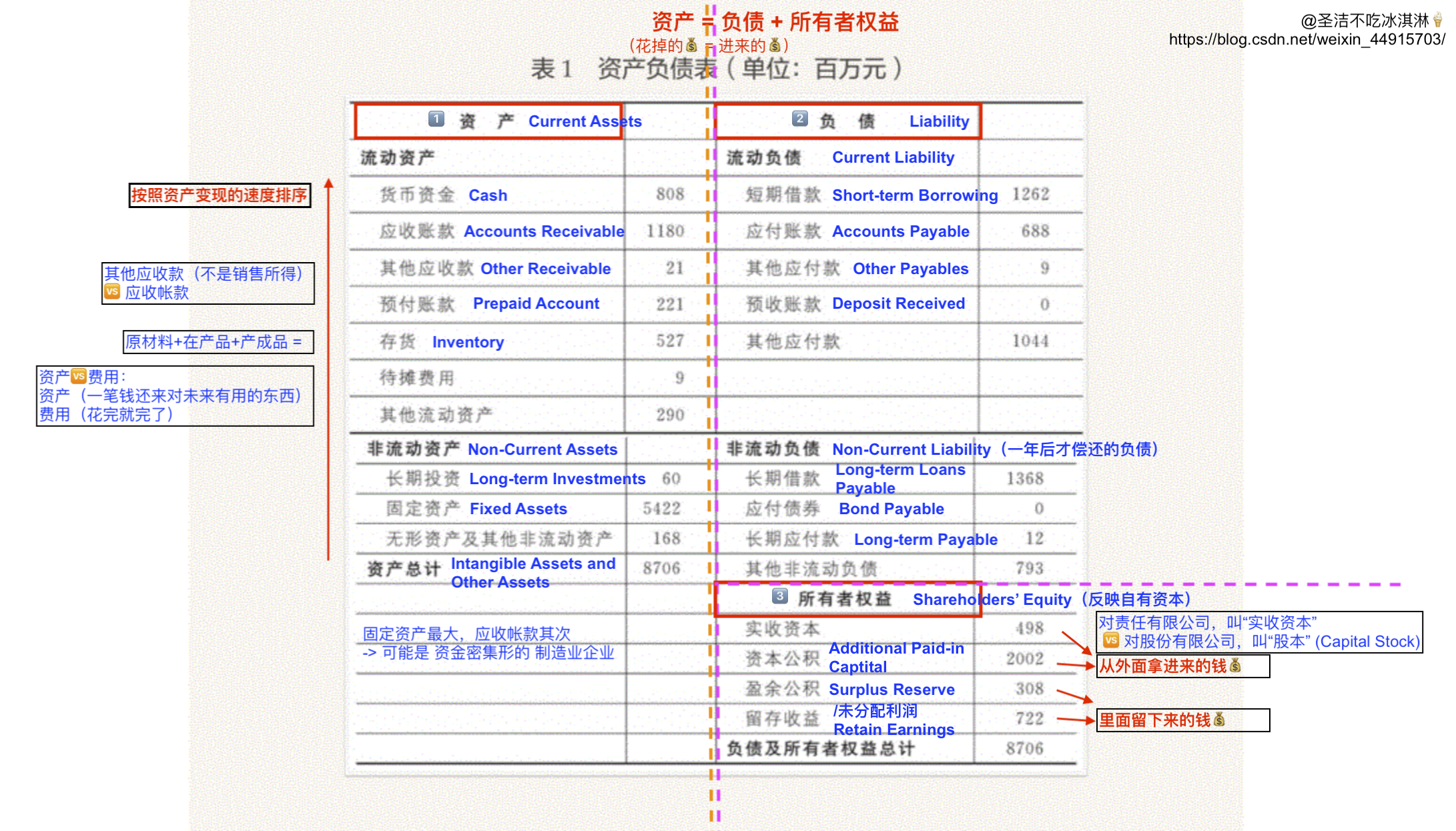This screenshot has height=831, width=1456.
Task: Click the number 3 badge beside 所有者权益
Action: tap(779, 596)
